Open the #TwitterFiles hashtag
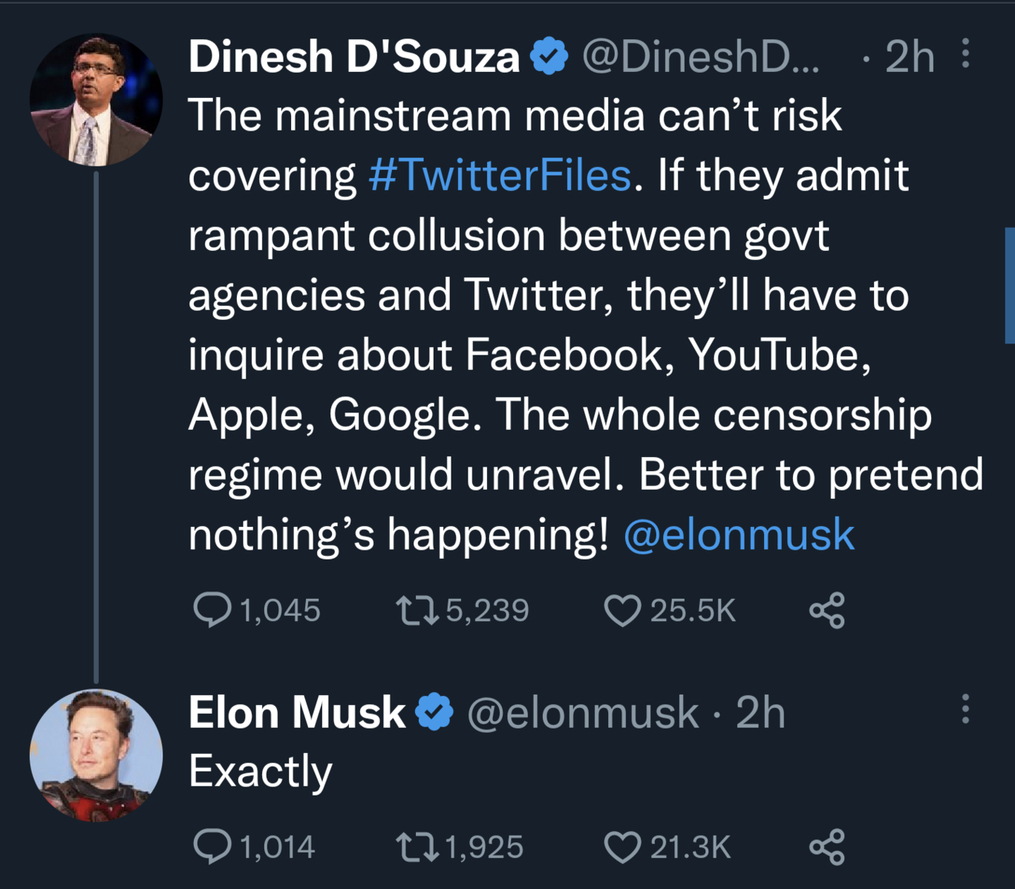1015x889 pixels. point(498,177)
